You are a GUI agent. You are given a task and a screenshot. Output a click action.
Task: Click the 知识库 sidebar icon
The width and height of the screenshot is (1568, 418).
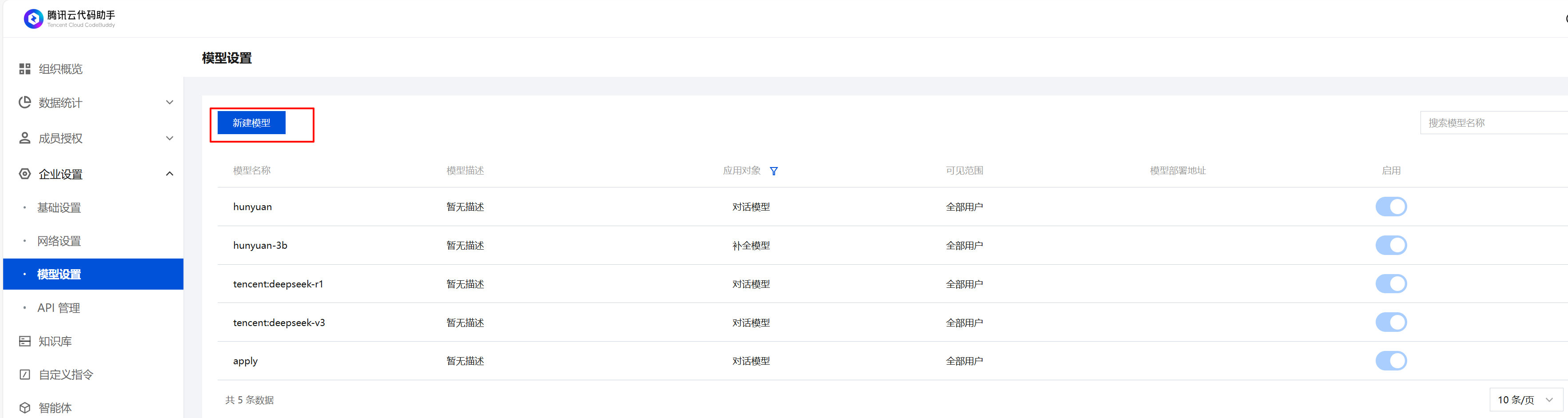click(25, 341)
